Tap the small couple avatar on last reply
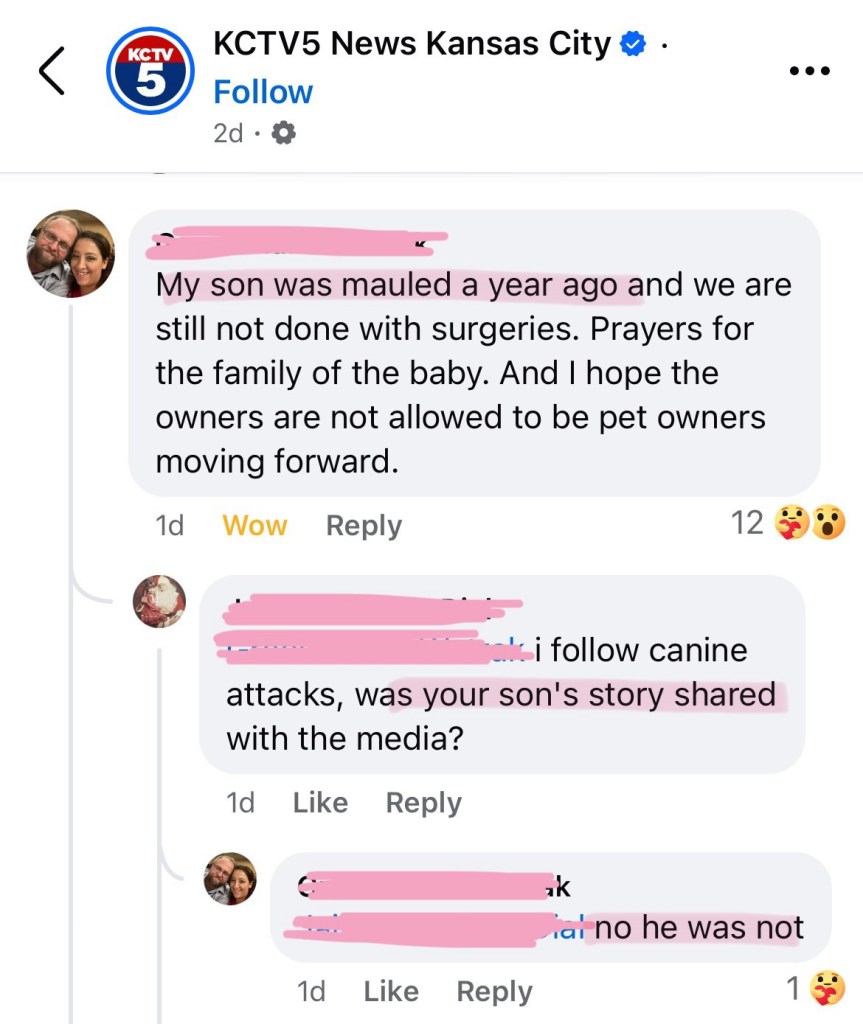863x1024 pixels. click(x=231, y=878)
